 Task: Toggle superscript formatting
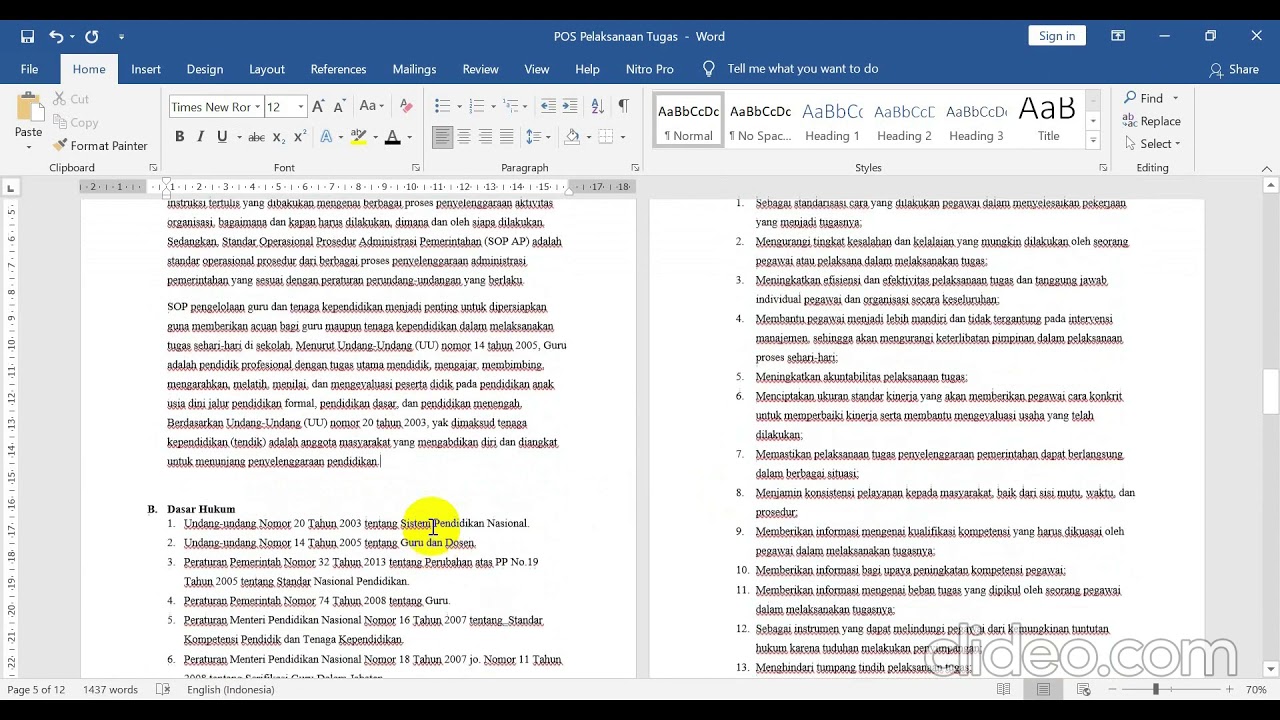(x=300, y=137)
